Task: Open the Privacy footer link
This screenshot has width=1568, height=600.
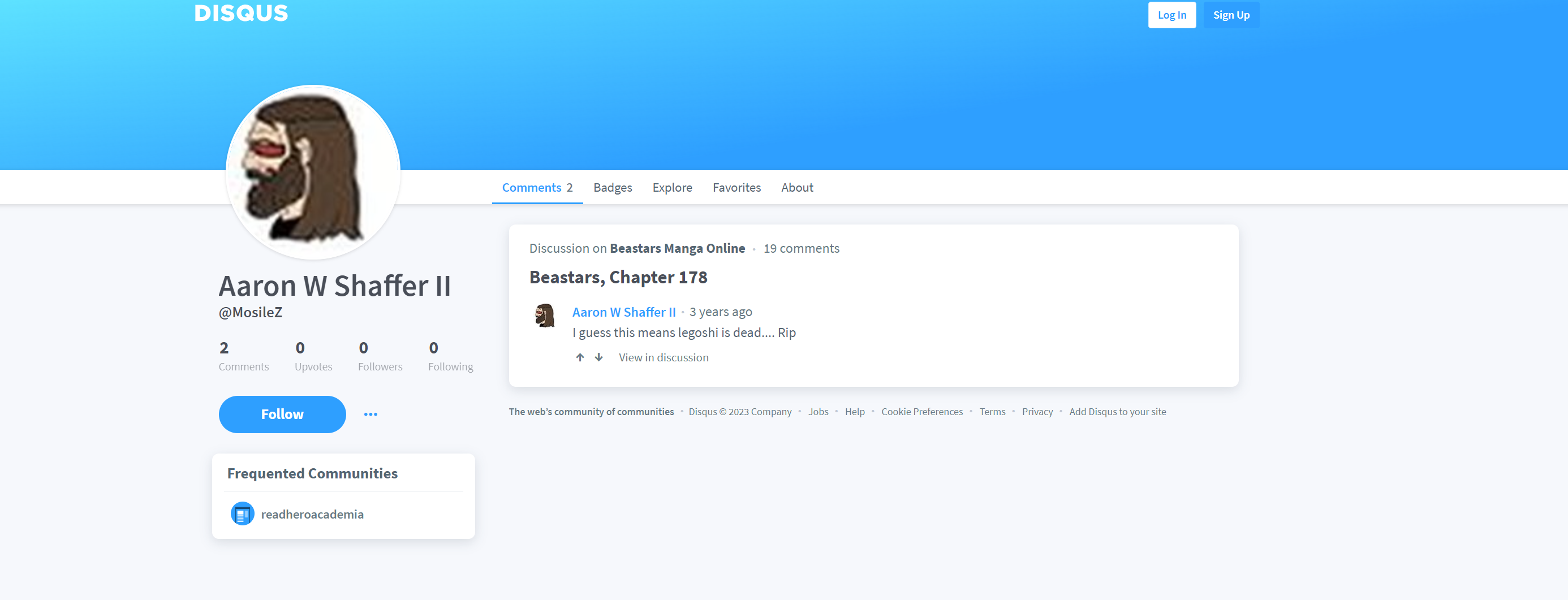Action: [x=1037, y=412]
